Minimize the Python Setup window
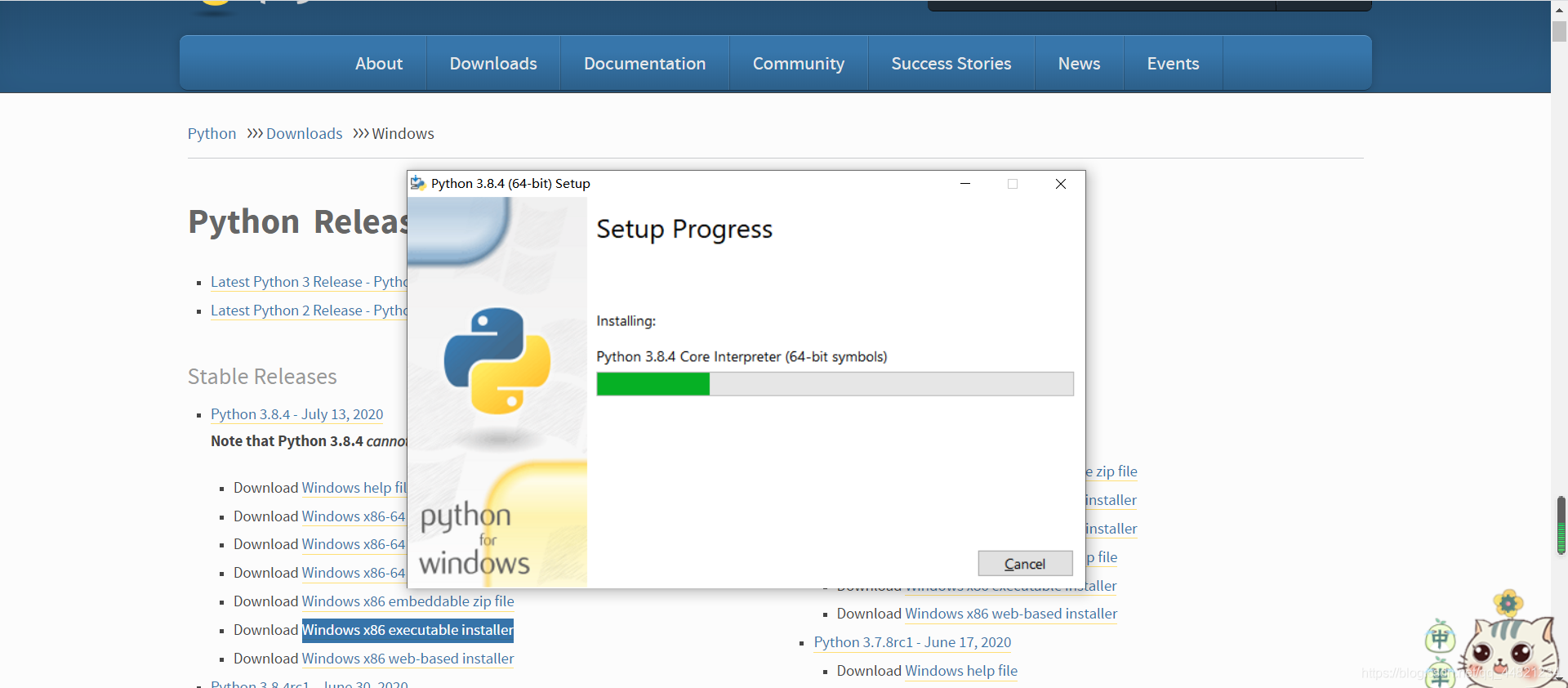 964,184
